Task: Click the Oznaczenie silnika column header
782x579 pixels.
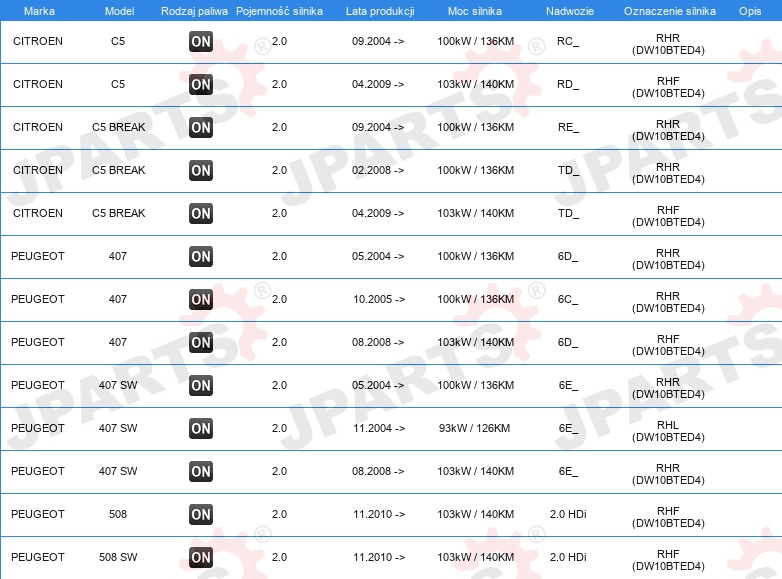Action: 670,11
